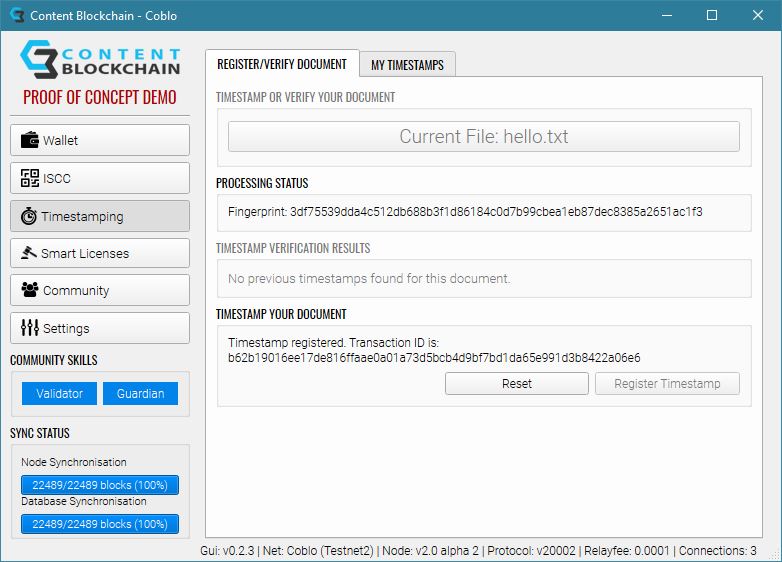Close the Coblo window
The image size is (782, 562).
tap(758, 15)
